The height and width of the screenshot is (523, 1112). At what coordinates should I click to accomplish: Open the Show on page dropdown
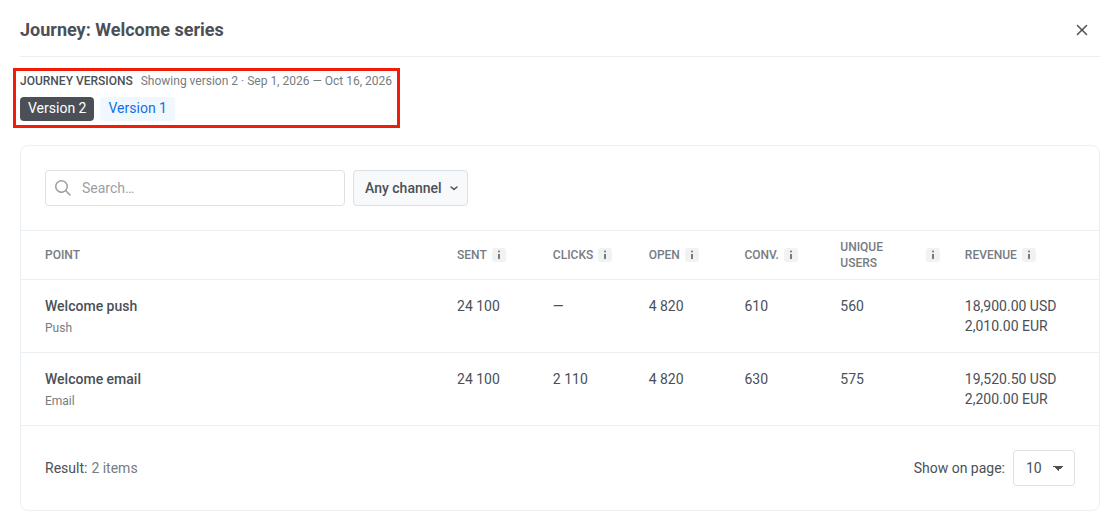pos(1044,468)
